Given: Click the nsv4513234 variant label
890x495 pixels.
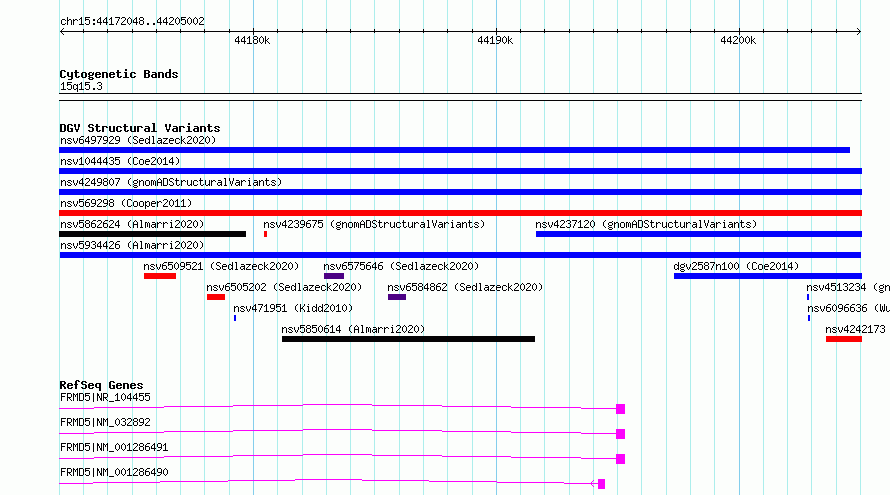Looking at the screenshot, I should pos(848,287).
